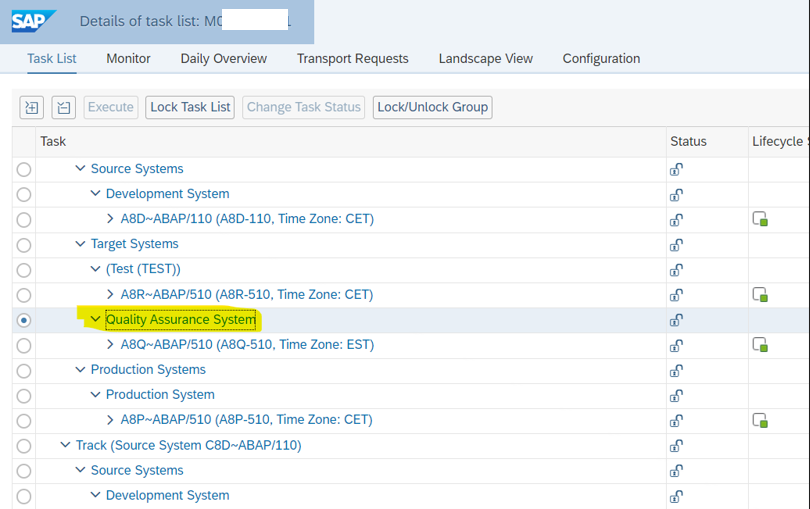Expand the A8R~ABAP/510 node
This screenshot has width=810, height=509.
[x=110, y=294]
